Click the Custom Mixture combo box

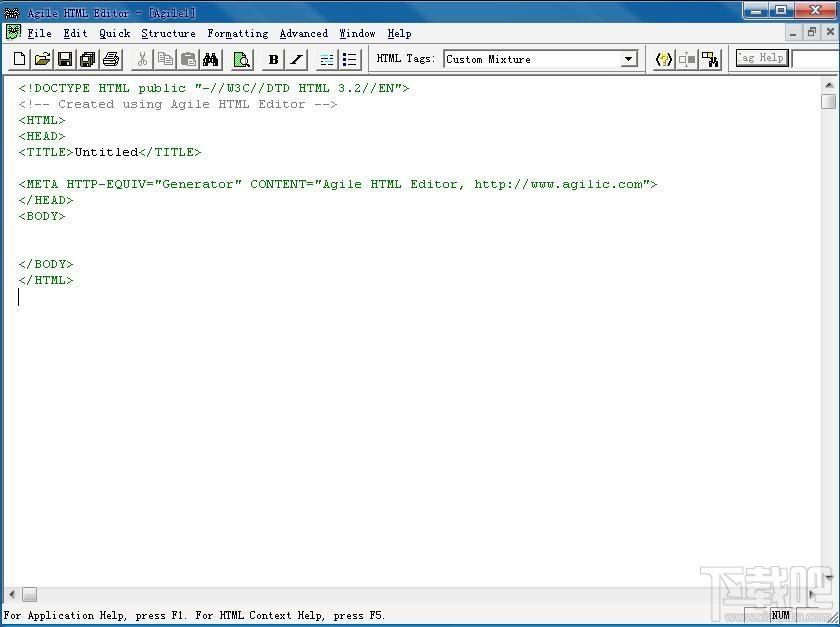541,59
